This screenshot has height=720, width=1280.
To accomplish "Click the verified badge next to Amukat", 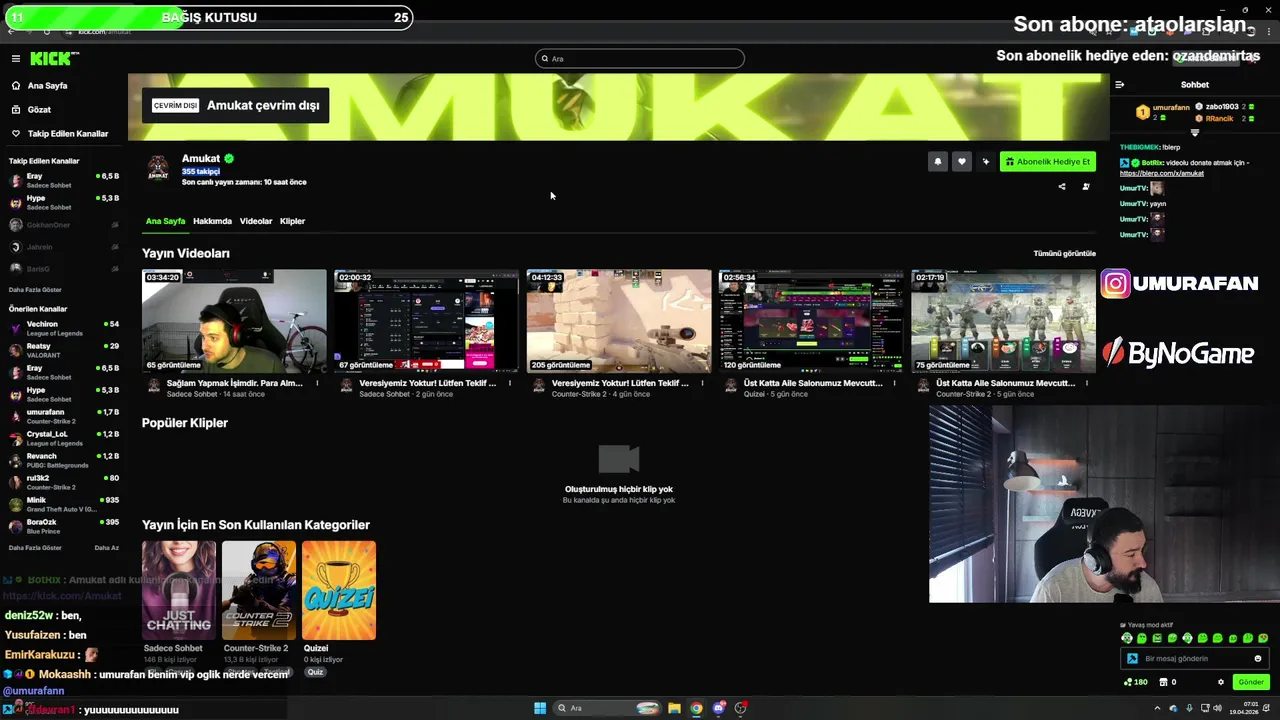I will pyautogui.click(x=229, y=159).
